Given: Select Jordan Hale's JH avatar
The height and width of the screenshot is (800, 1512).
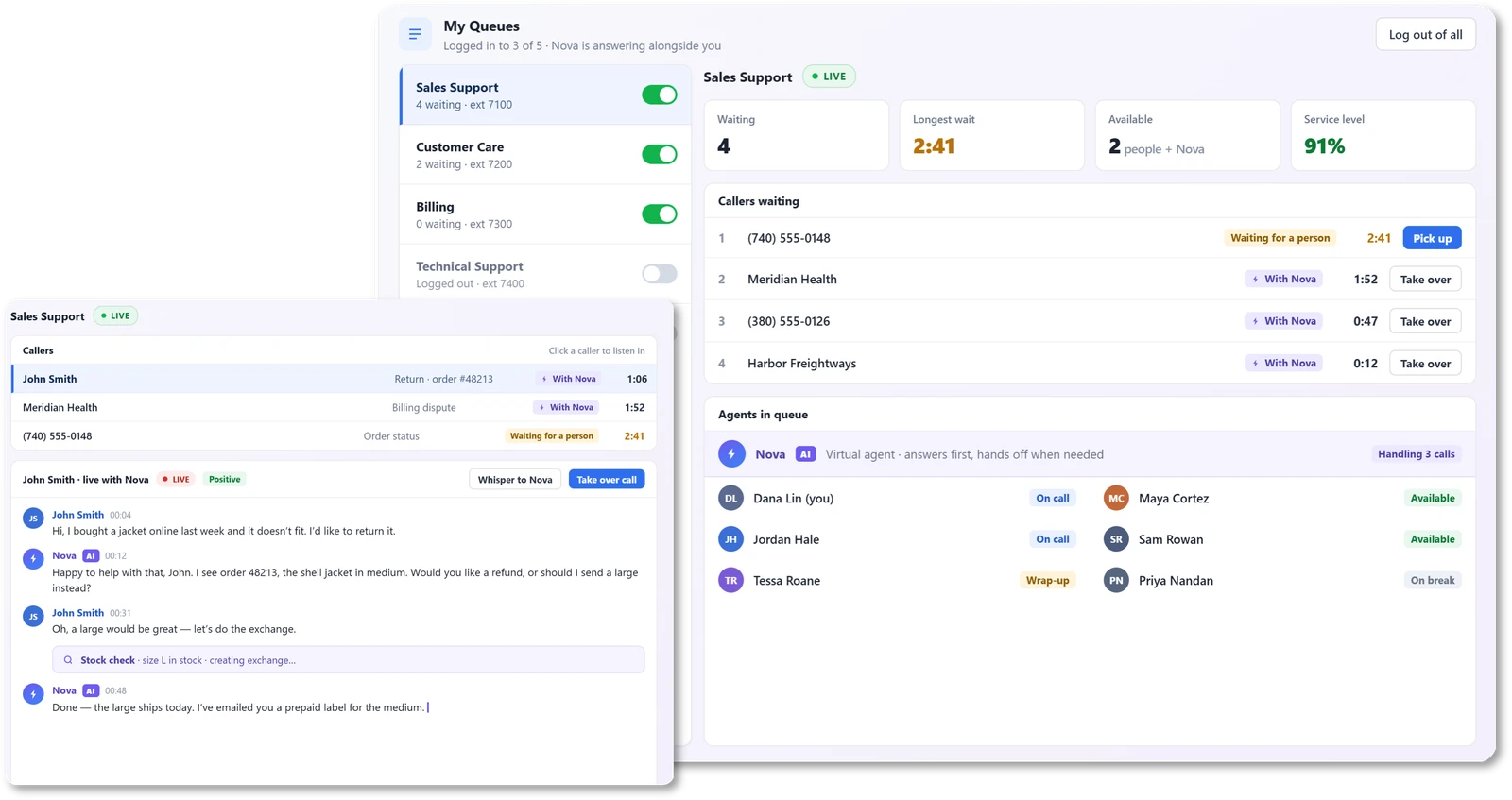Looking at the screenshot, I should pos(730,539).
